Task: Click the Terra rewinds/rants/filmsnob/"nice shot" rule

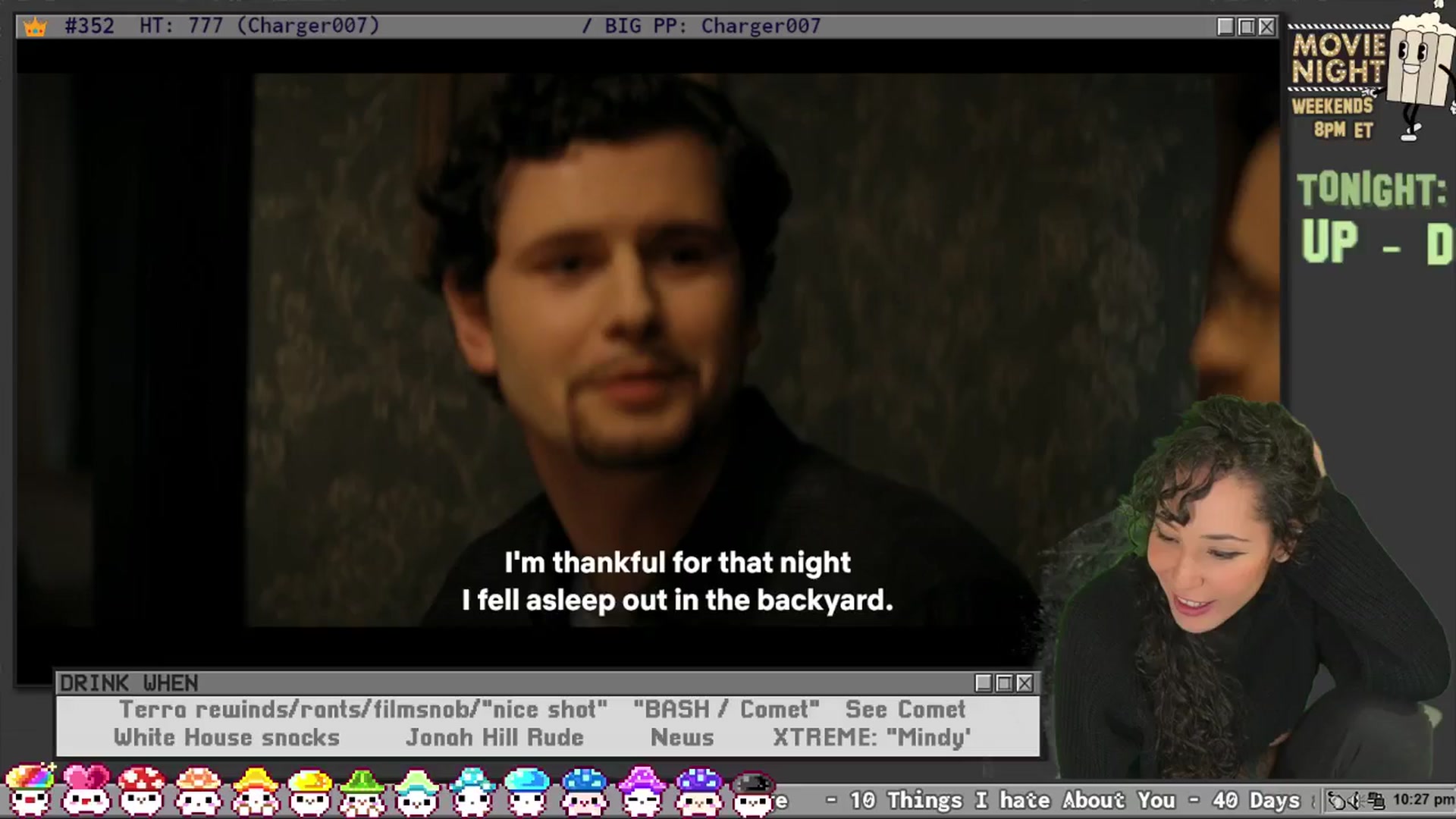Action: click(x=363, y=710)
